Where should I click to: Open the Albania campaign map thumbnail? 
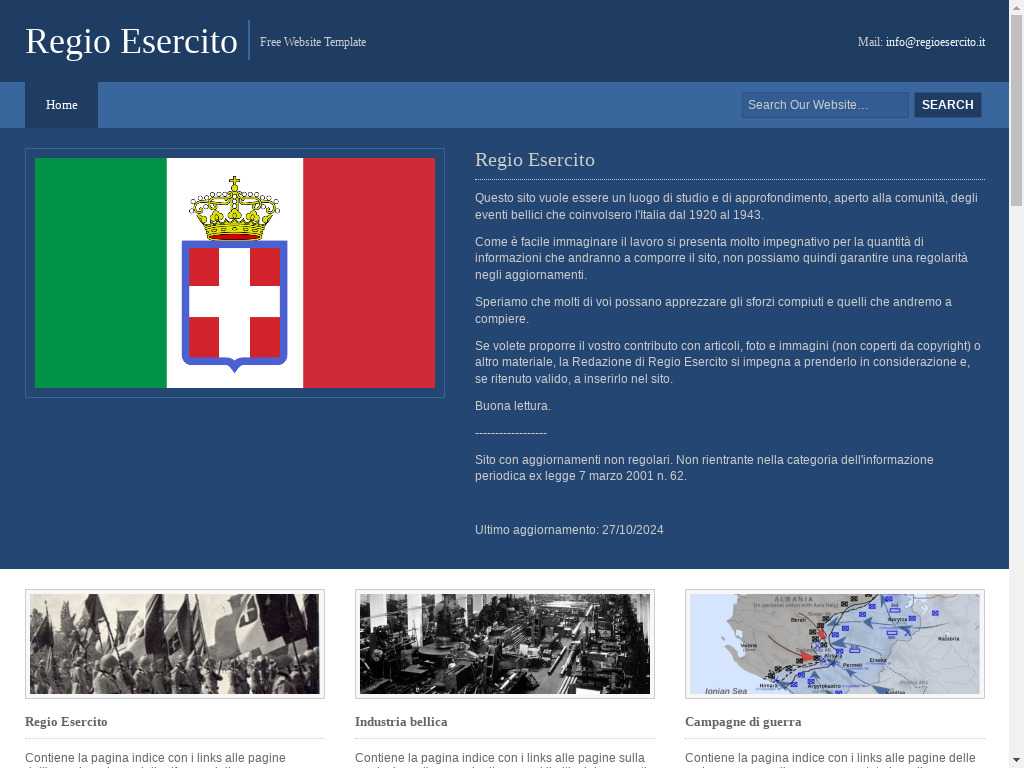(835, 644)
